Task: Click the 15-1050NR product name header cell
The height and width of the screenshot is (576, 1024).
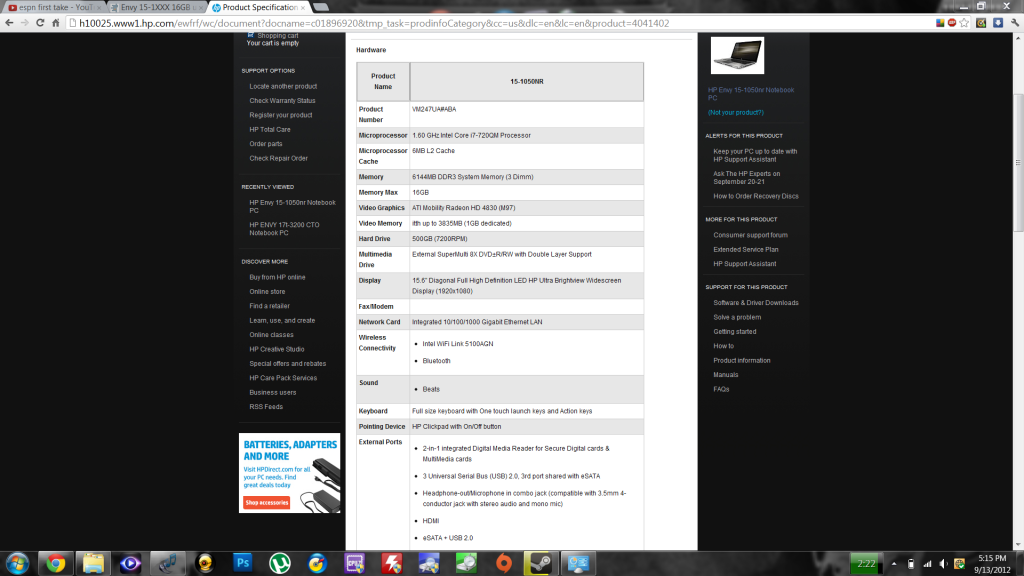Action: (x=526, y=82)
